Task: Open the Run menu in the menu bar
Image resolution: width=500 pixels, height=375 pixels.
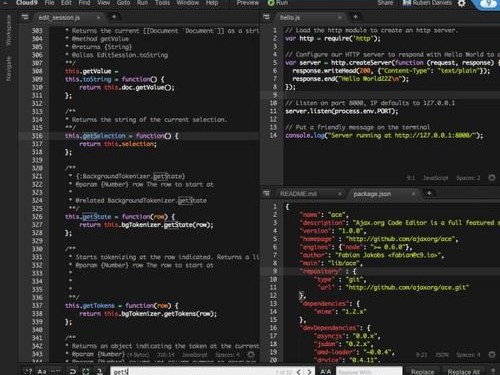Action: (x=142, y=3)
